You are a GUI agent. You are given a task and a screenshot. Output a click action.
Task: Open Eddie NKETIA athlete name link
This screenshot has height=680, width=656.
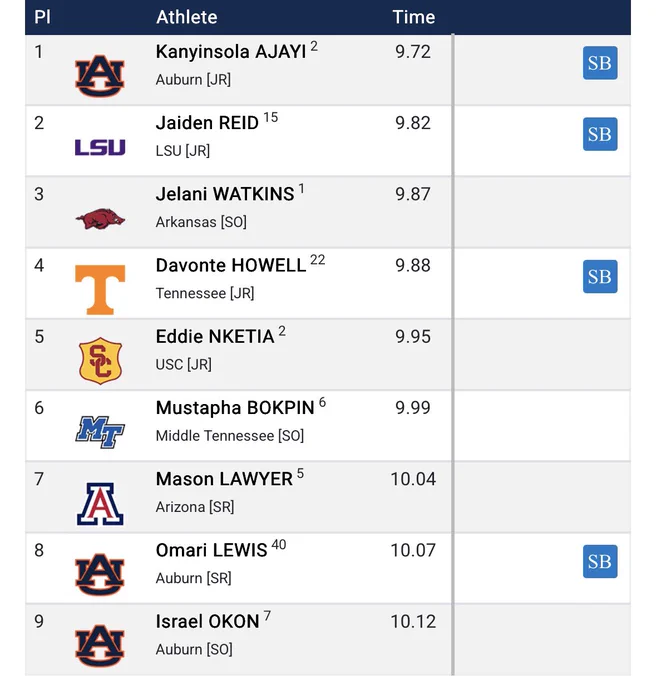coord(215,337)
